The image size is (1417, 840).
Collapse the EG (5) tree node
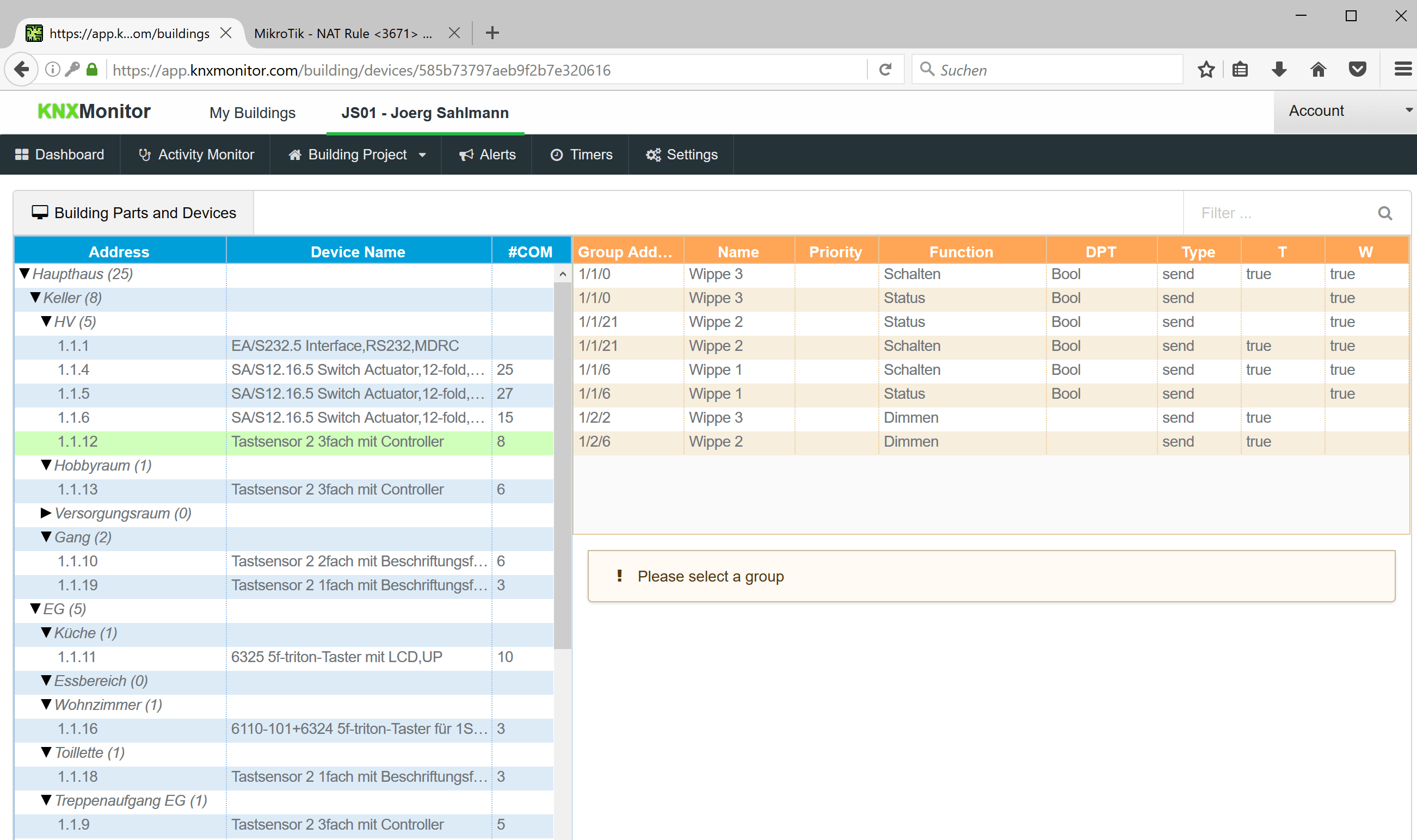35,608
